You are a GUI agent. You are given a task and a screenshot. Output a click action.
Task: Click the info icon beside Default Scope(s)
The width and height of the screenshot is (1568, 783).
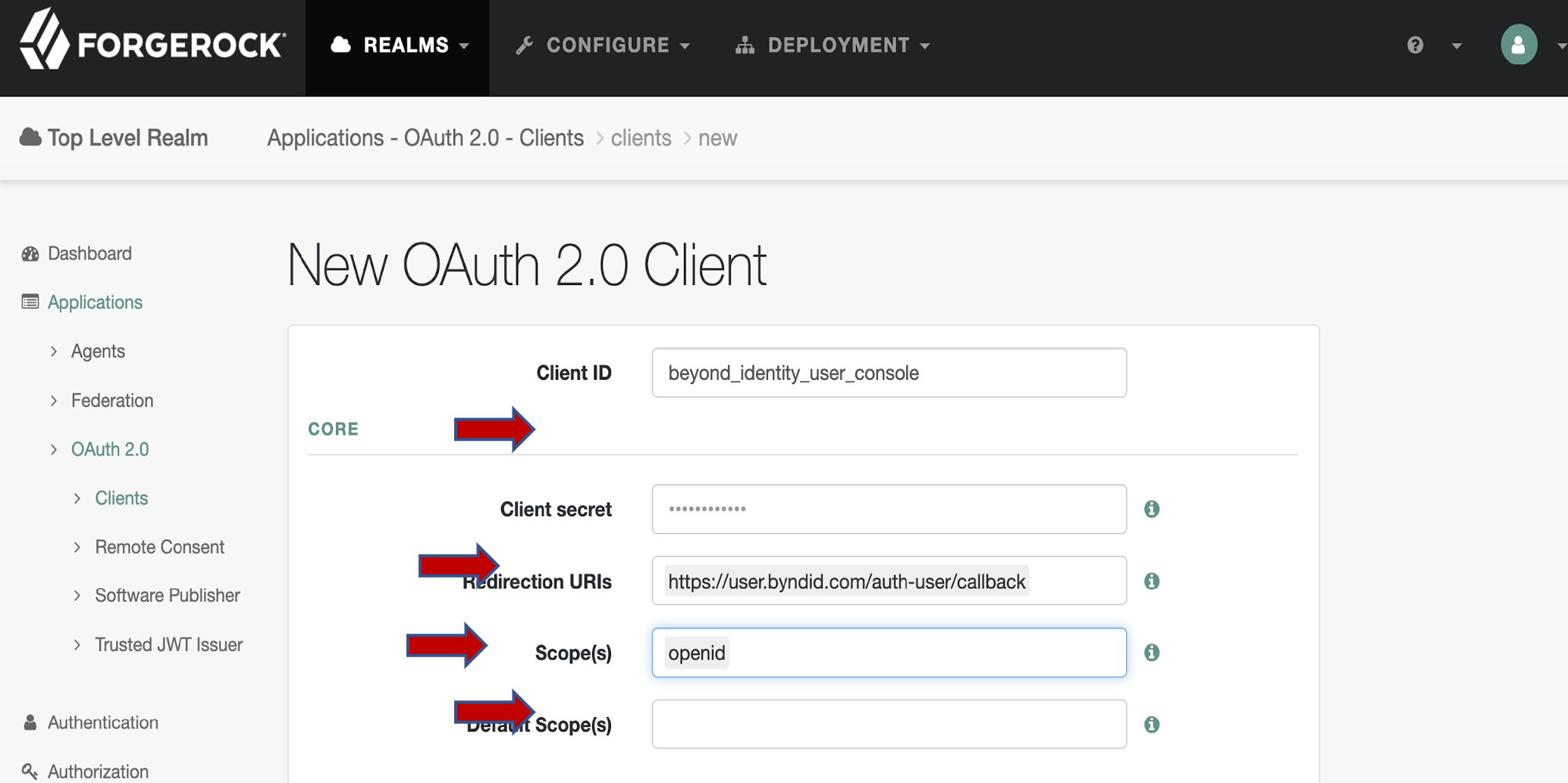(1151, 725)
